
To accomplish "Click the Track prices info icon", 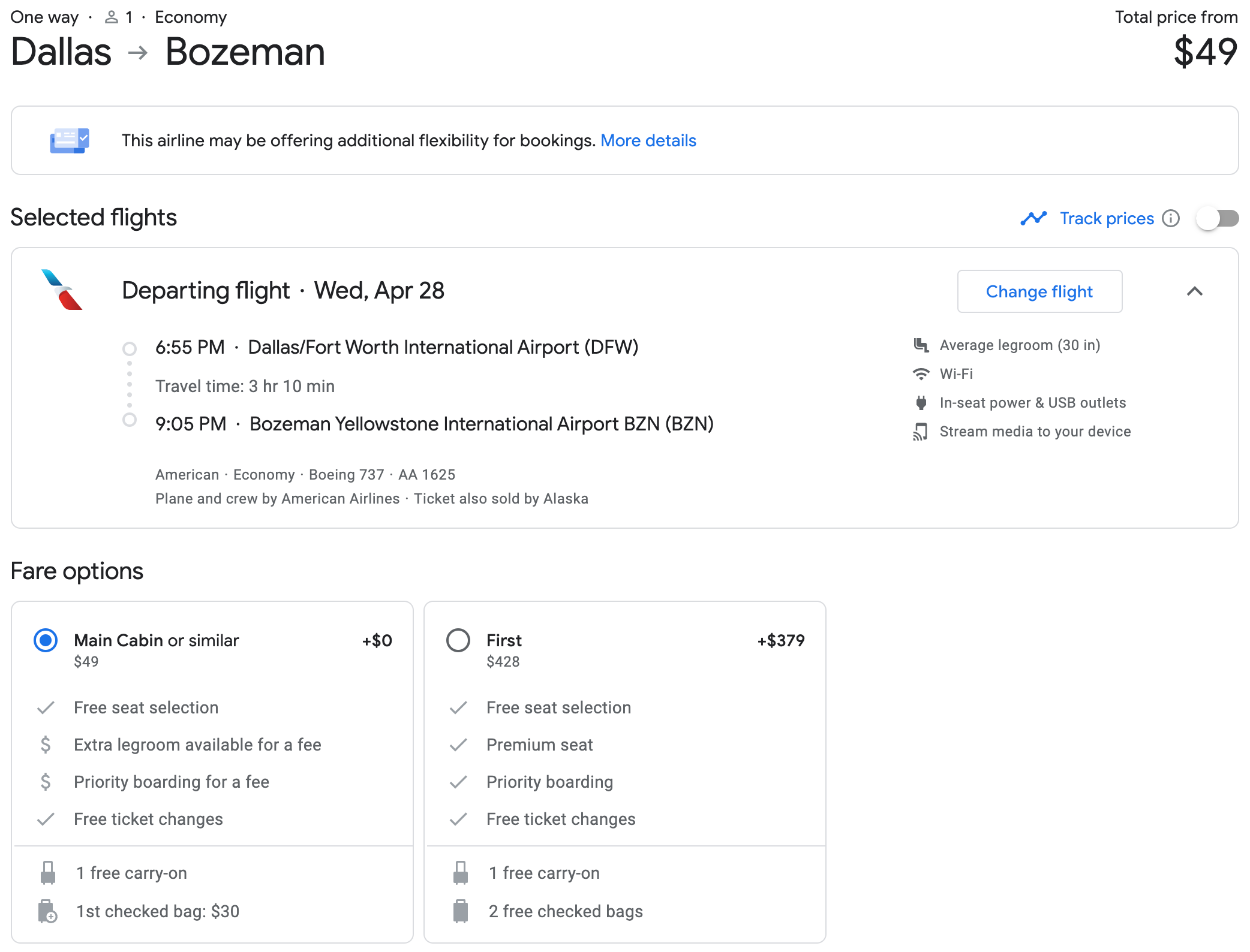I will click(x=1170, y=218).
